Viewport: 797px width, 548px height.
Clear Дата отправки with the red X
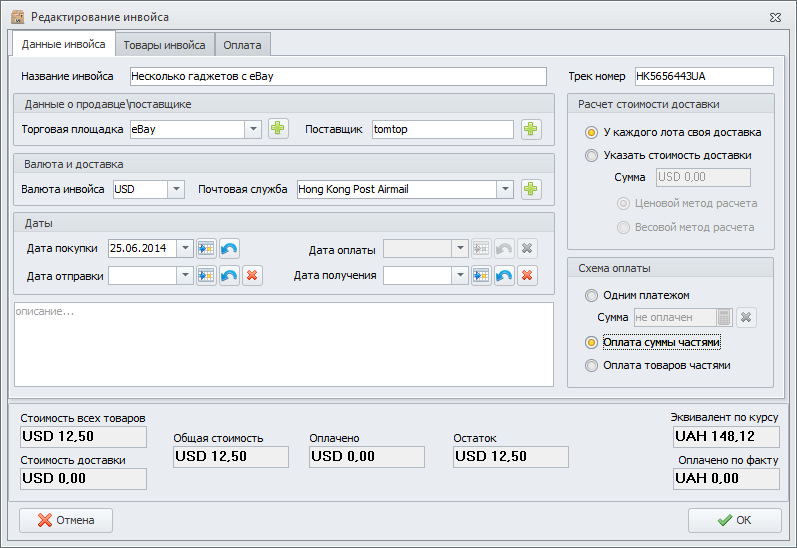coord(252,275)
